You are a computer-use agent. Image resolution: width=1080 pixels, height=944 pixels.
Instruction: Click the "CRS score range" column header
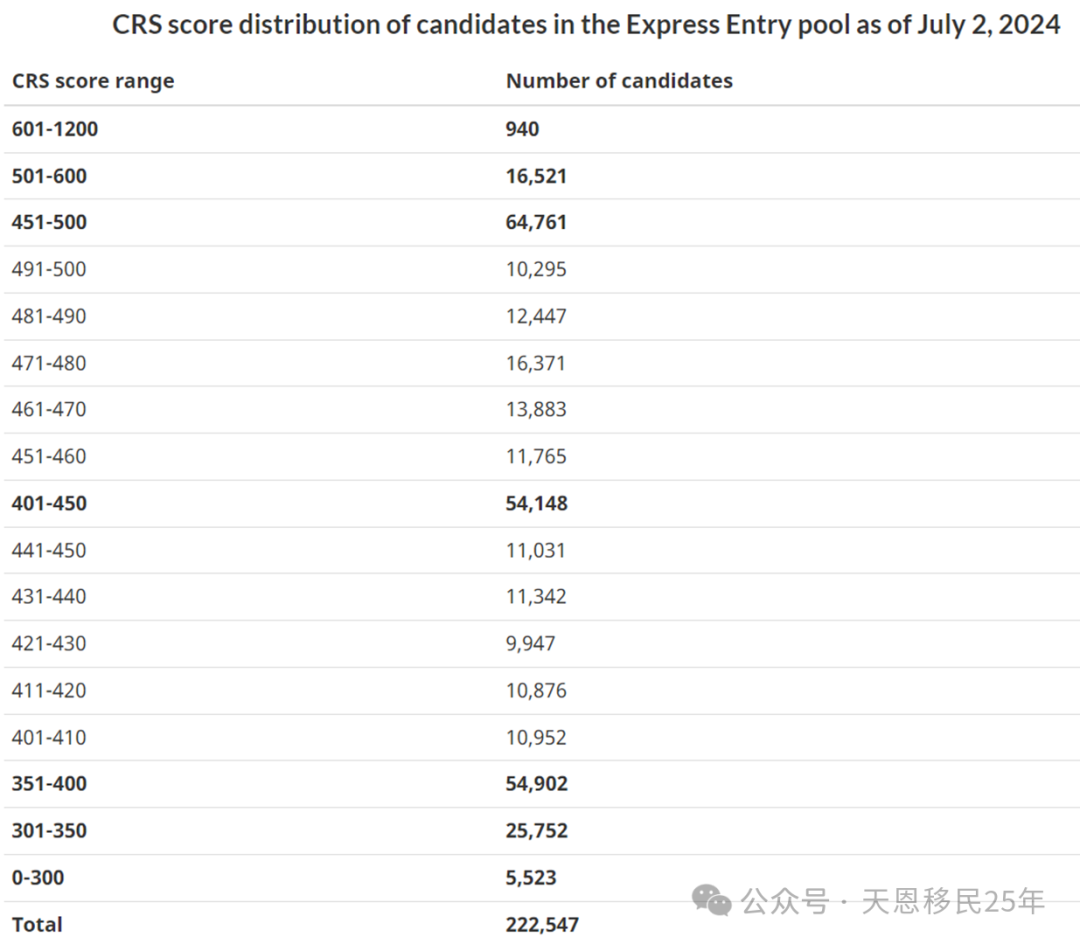93,81
